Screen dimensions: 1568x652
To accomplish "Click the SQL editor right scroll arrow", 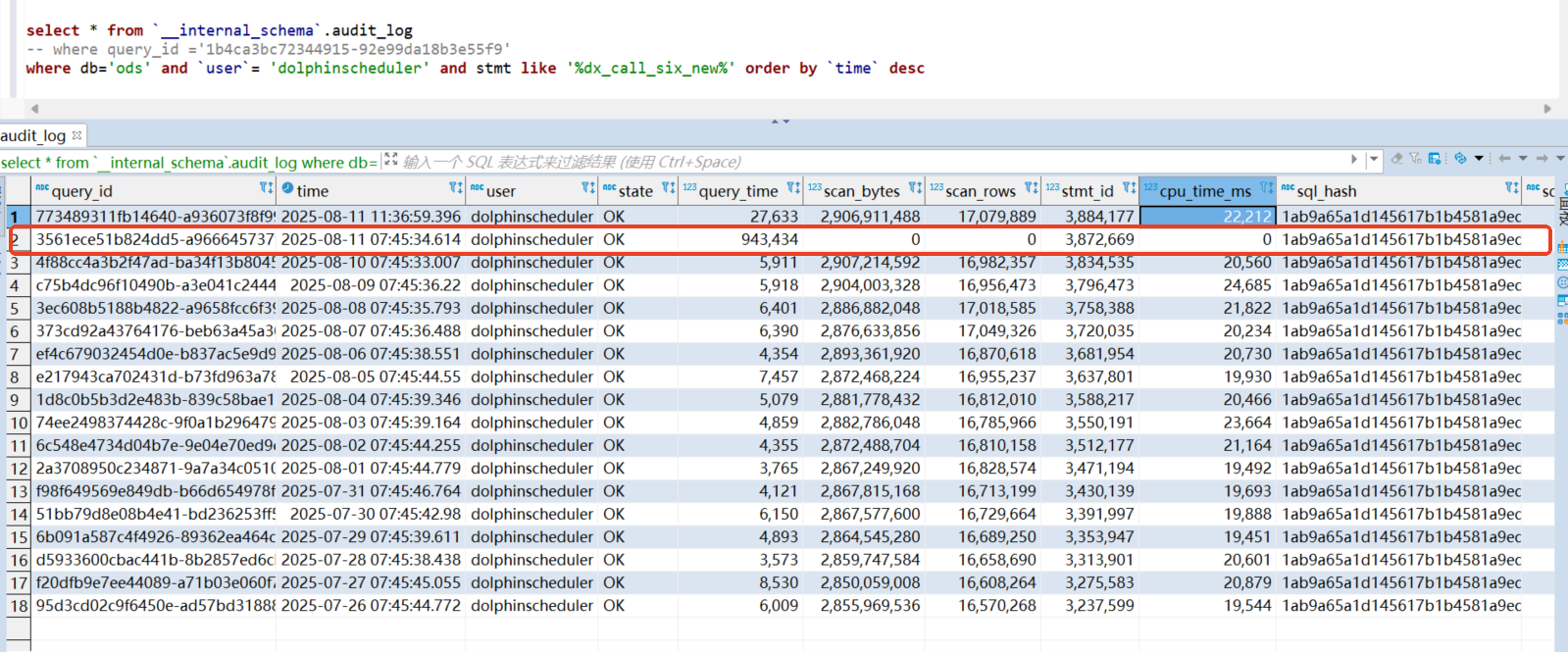I will pyautogui.click(x=1548, y=109).
